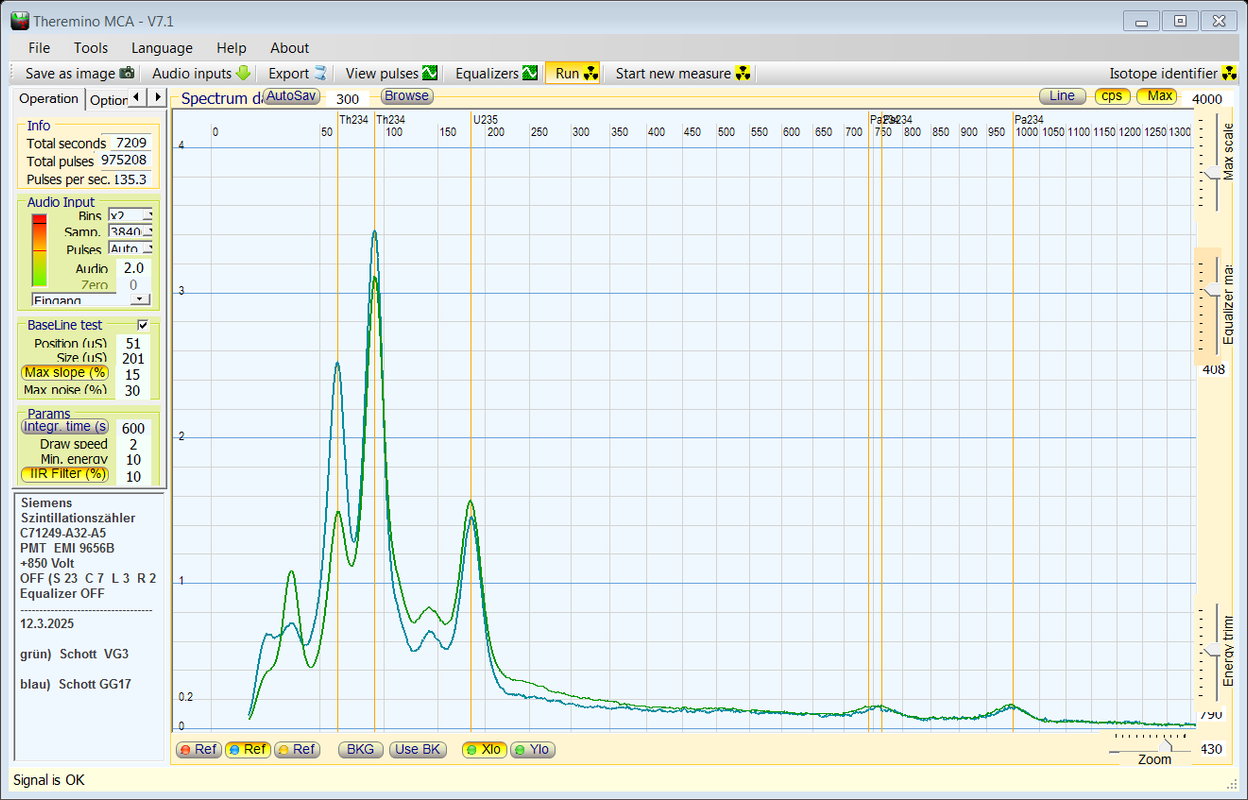Click the Audio gain field 2.0

pyautogui.click(x=133, y=268)
